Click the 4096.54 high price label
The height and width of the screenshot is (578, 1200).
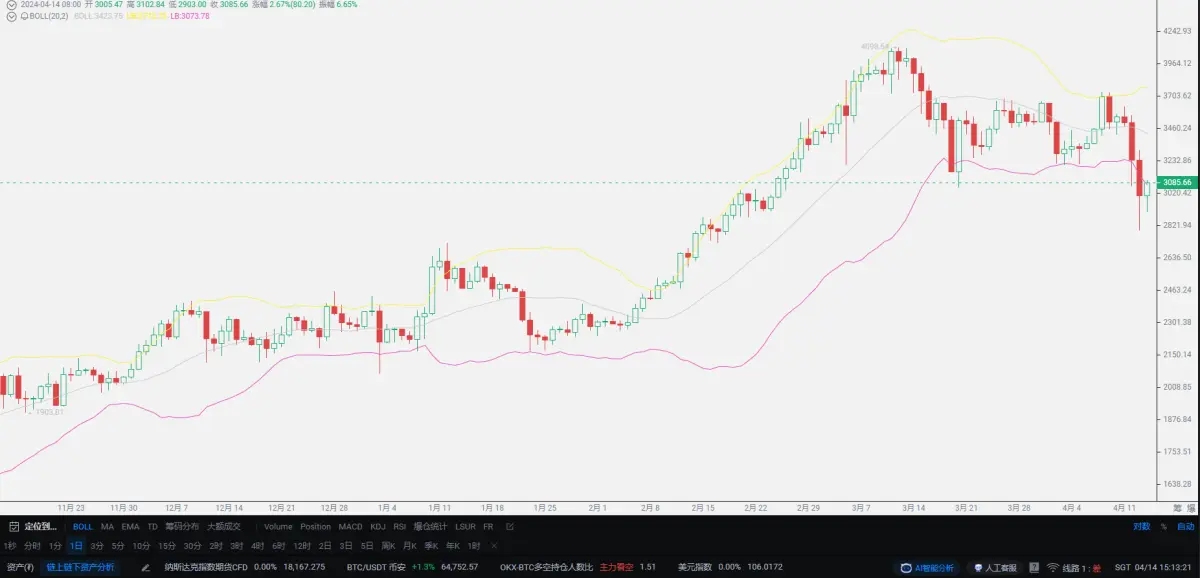tap(875, 46)
